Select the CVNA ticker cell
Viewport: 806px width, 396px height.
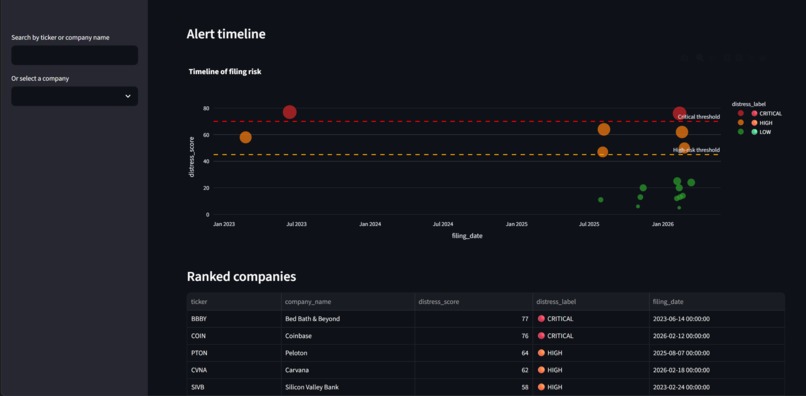click(x=234, y=370)
